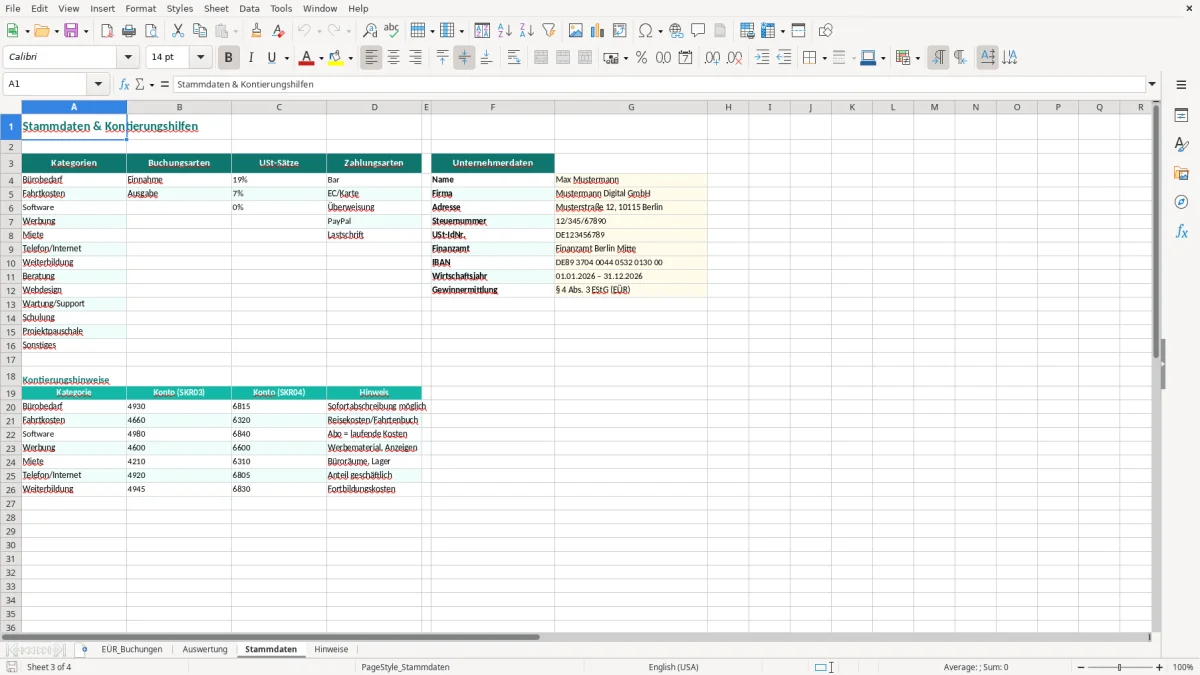Open the Sidebar Gallery icon
Image resolution: width=1200 pixels, height=675 pixels.
pos(1181,174)
